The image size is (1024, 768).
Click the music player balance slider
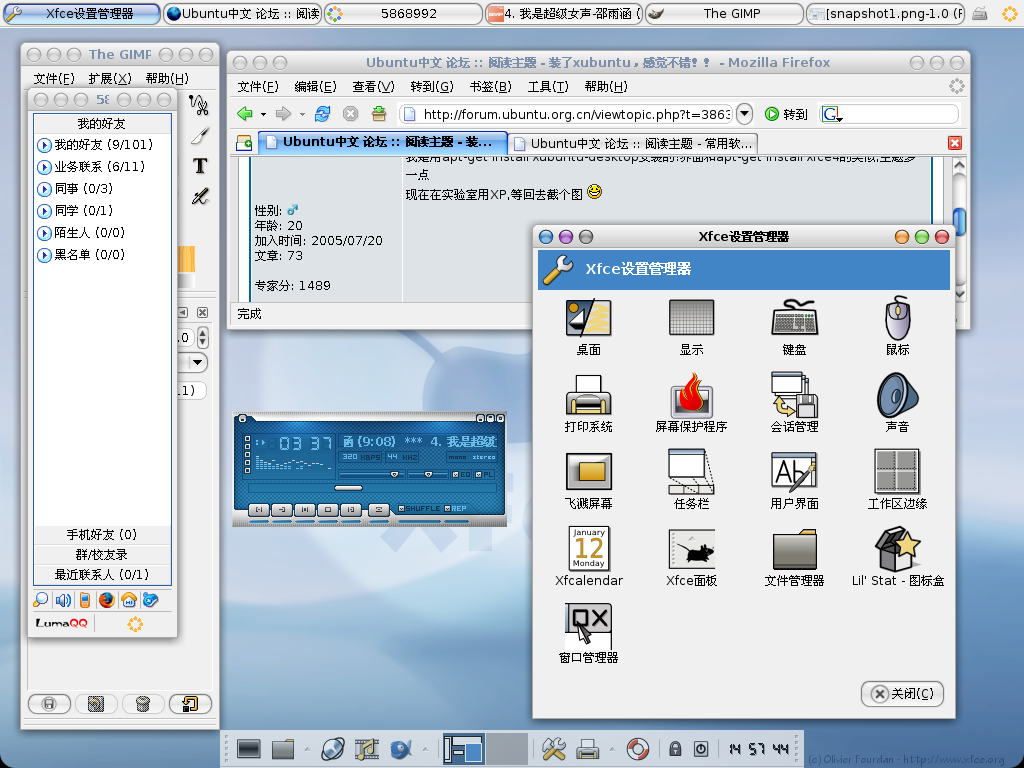point(428,474)
